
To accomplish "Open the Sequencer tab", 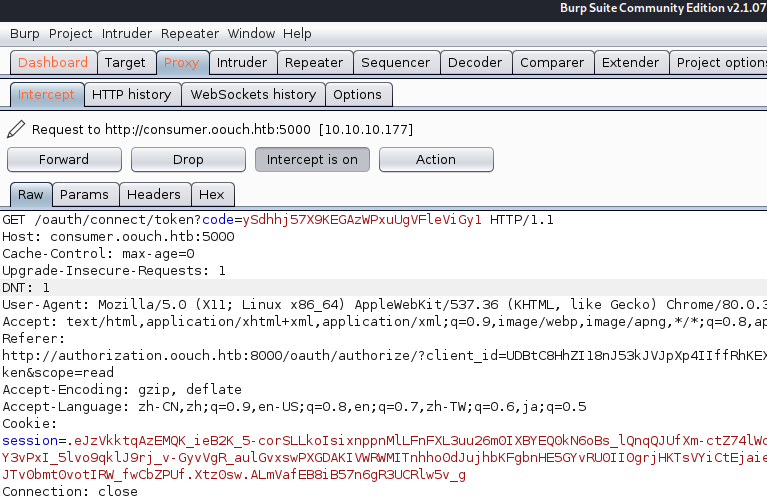I will click(x=395, y=63).
